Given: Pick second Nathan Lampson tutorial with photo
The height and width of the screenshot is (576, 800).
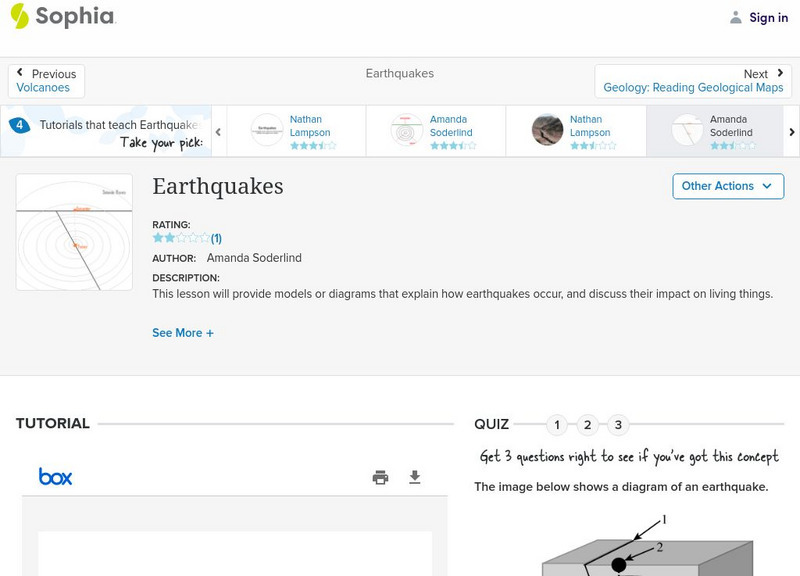Looking at the screenshot, I should click(x=576, y=131).
